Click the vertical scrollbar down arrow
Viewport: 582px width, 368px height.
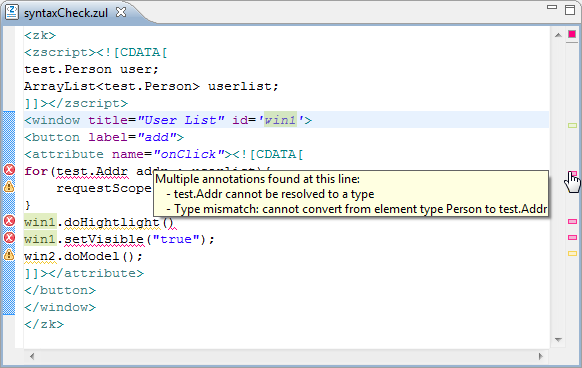tap(558, 339)
